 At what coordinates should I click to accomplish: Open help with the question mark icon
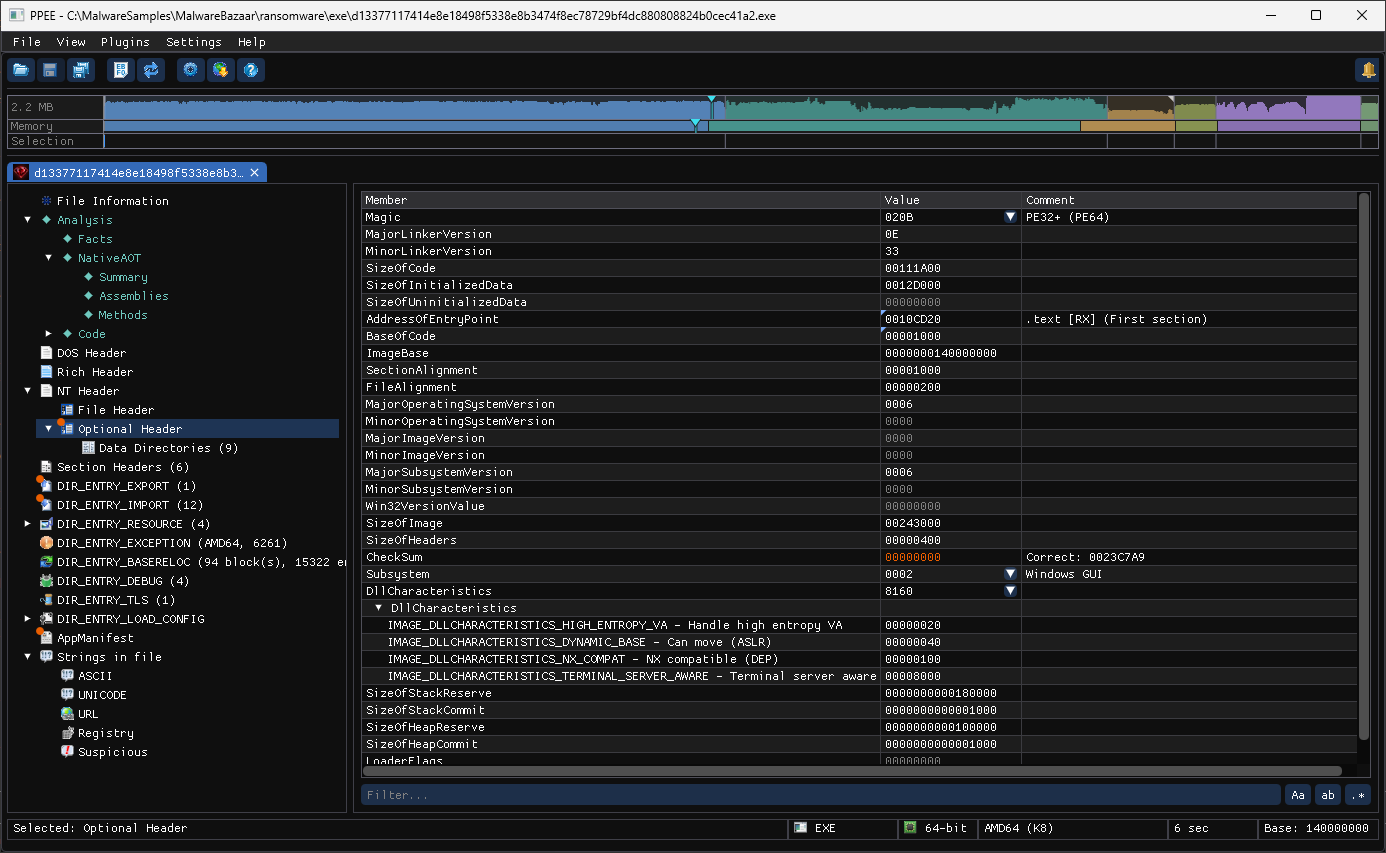tap(251, 70)
